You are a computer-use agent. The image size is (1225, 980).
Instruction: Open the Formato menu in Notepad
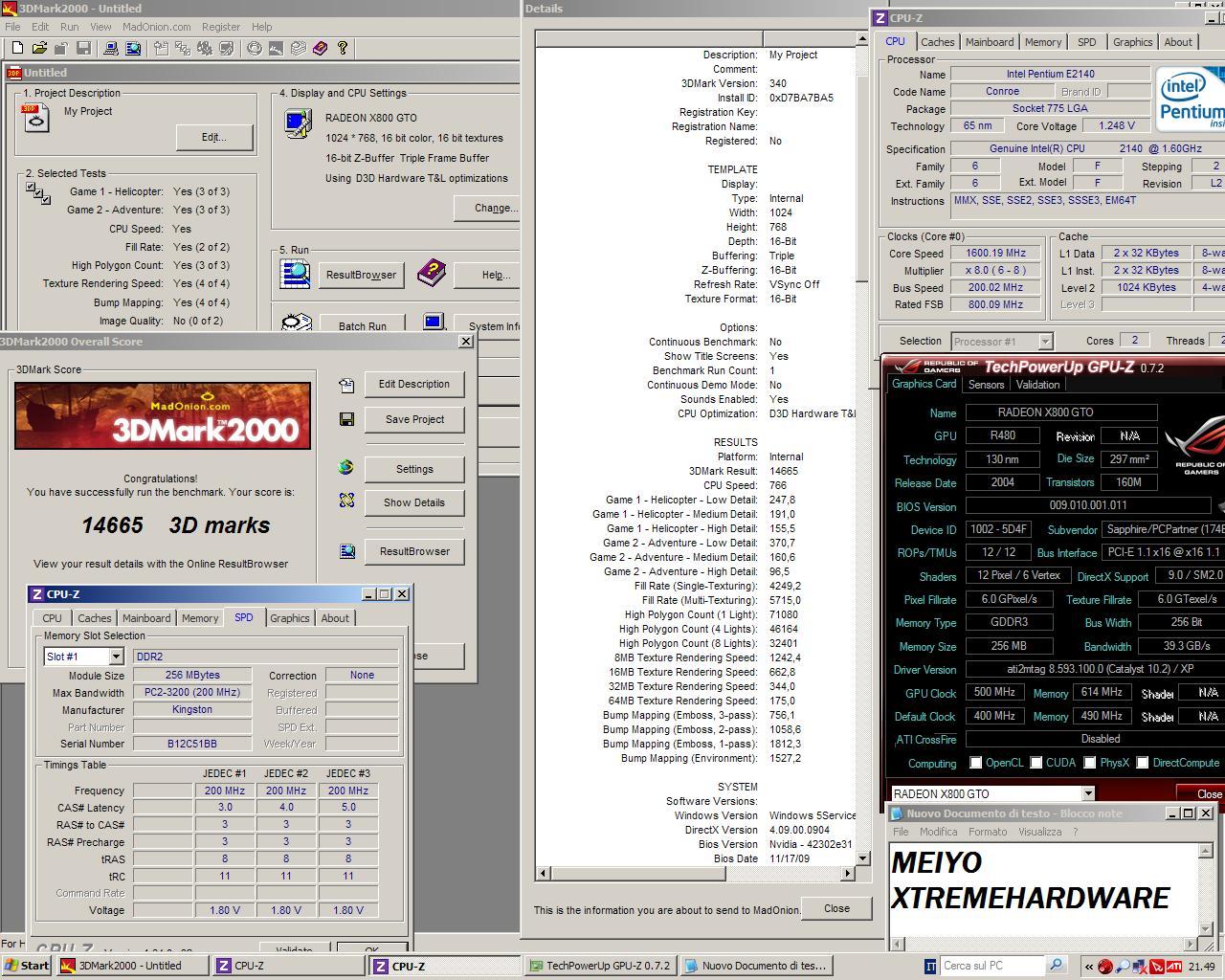988,832
